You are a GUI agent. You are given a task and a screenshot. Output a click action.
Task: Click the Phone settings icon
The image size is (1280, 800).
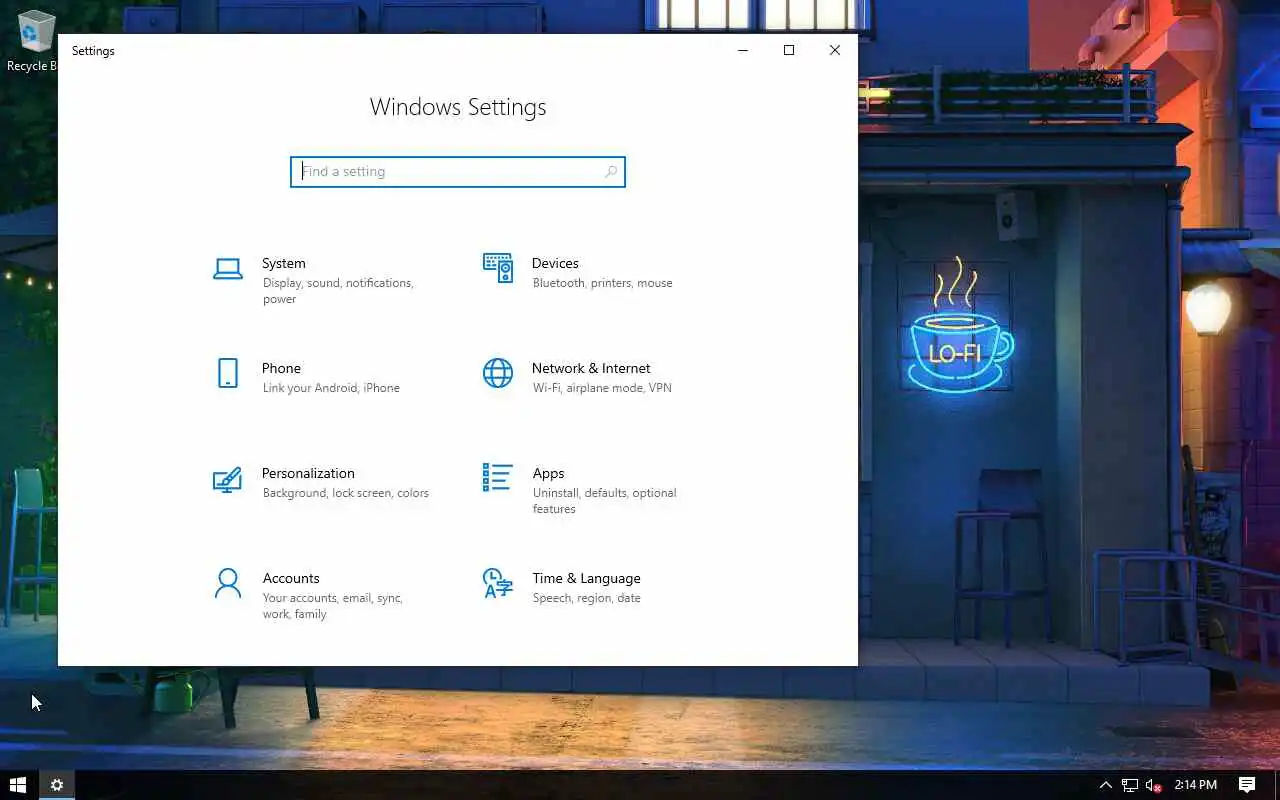pos(228,373)
